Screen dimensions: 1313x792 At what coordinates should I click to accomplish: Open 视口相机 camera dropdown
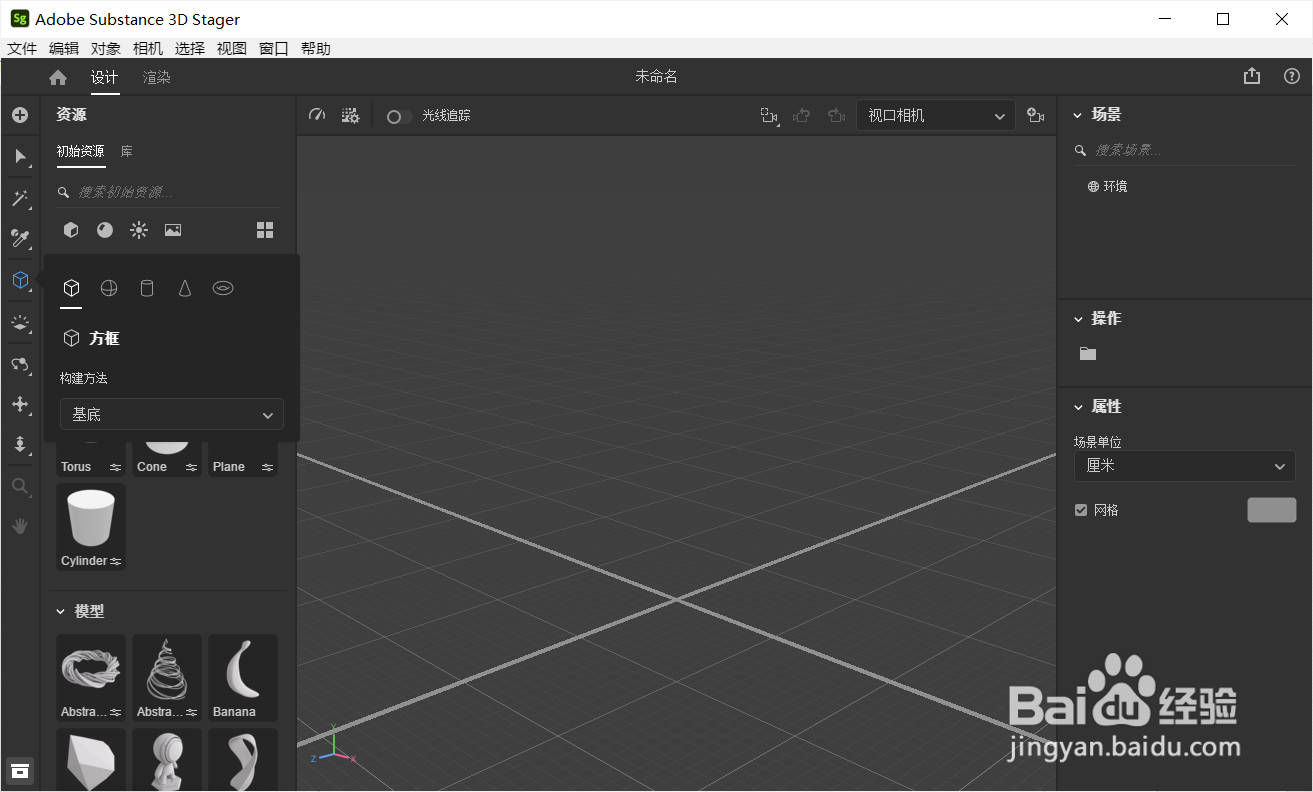[936, 116]
